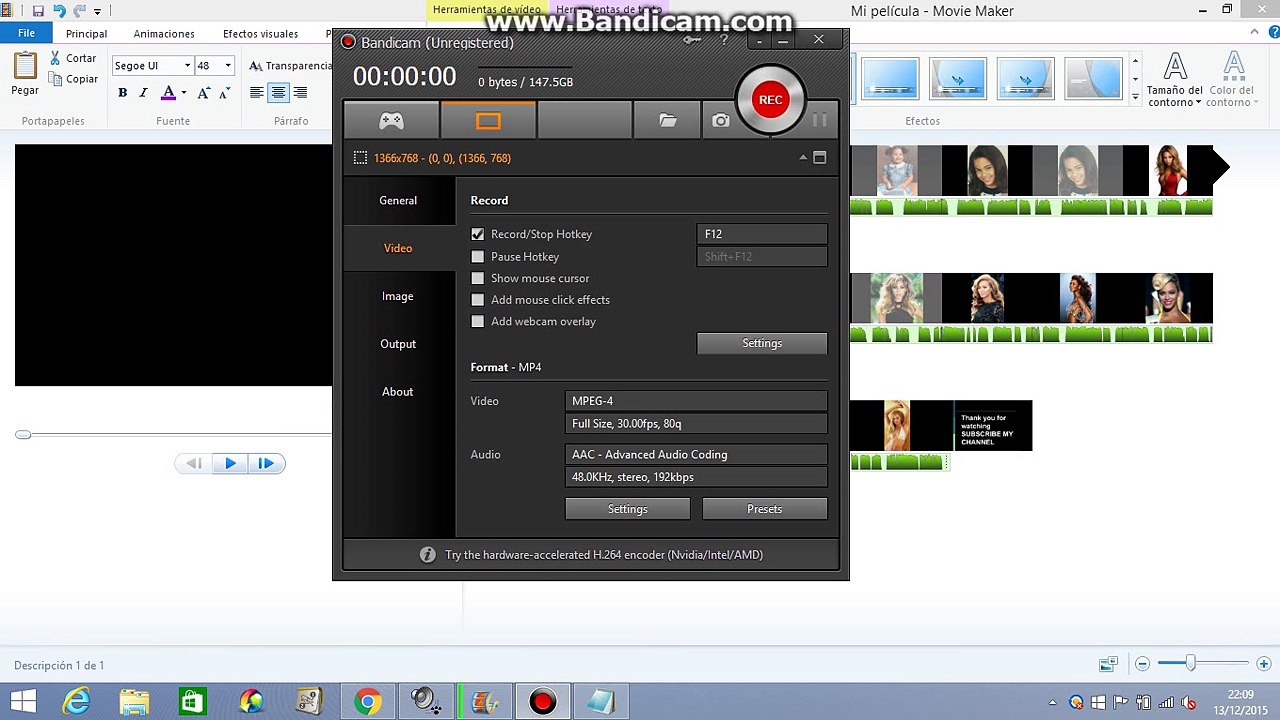The image size is (1280, 720).
Task: Align text right in Párrafo group
Action: point(300,93)
